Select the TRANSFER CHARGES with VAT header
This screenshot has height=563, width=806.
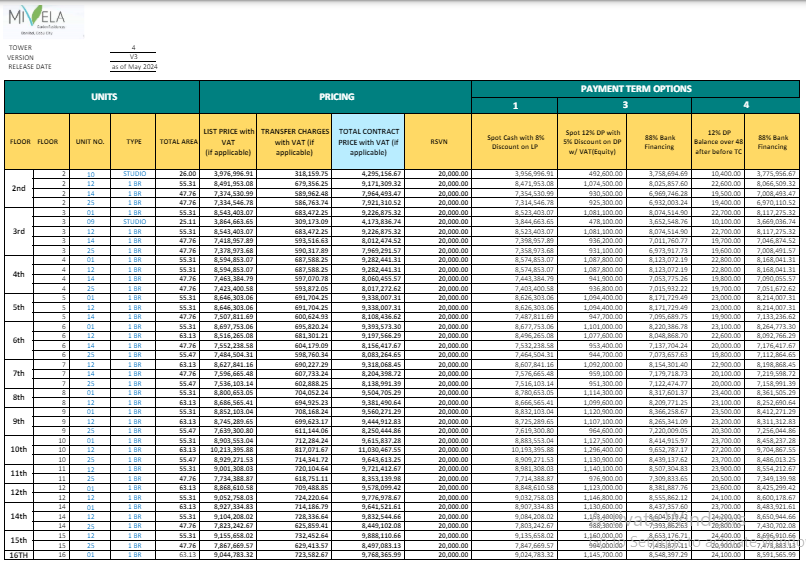point(294,142)
